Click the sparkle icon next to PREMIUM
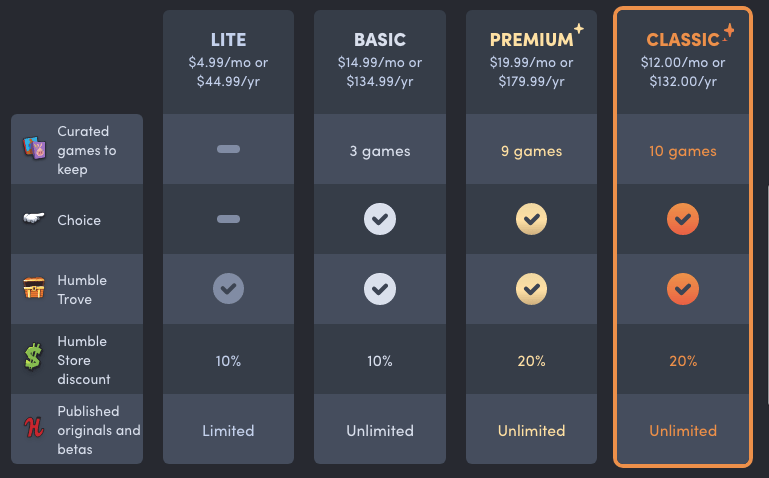769x478 pixels. point(579,28)
